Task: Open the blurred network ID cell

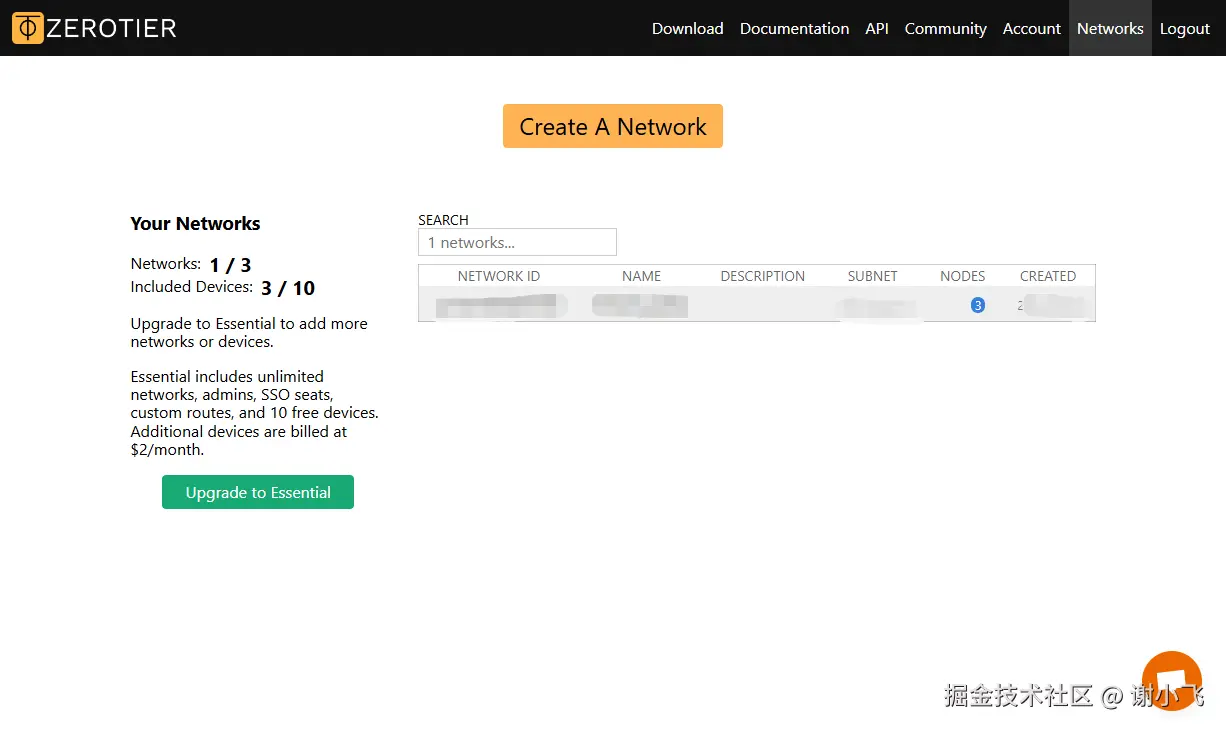Action: [x=500, y=306]
